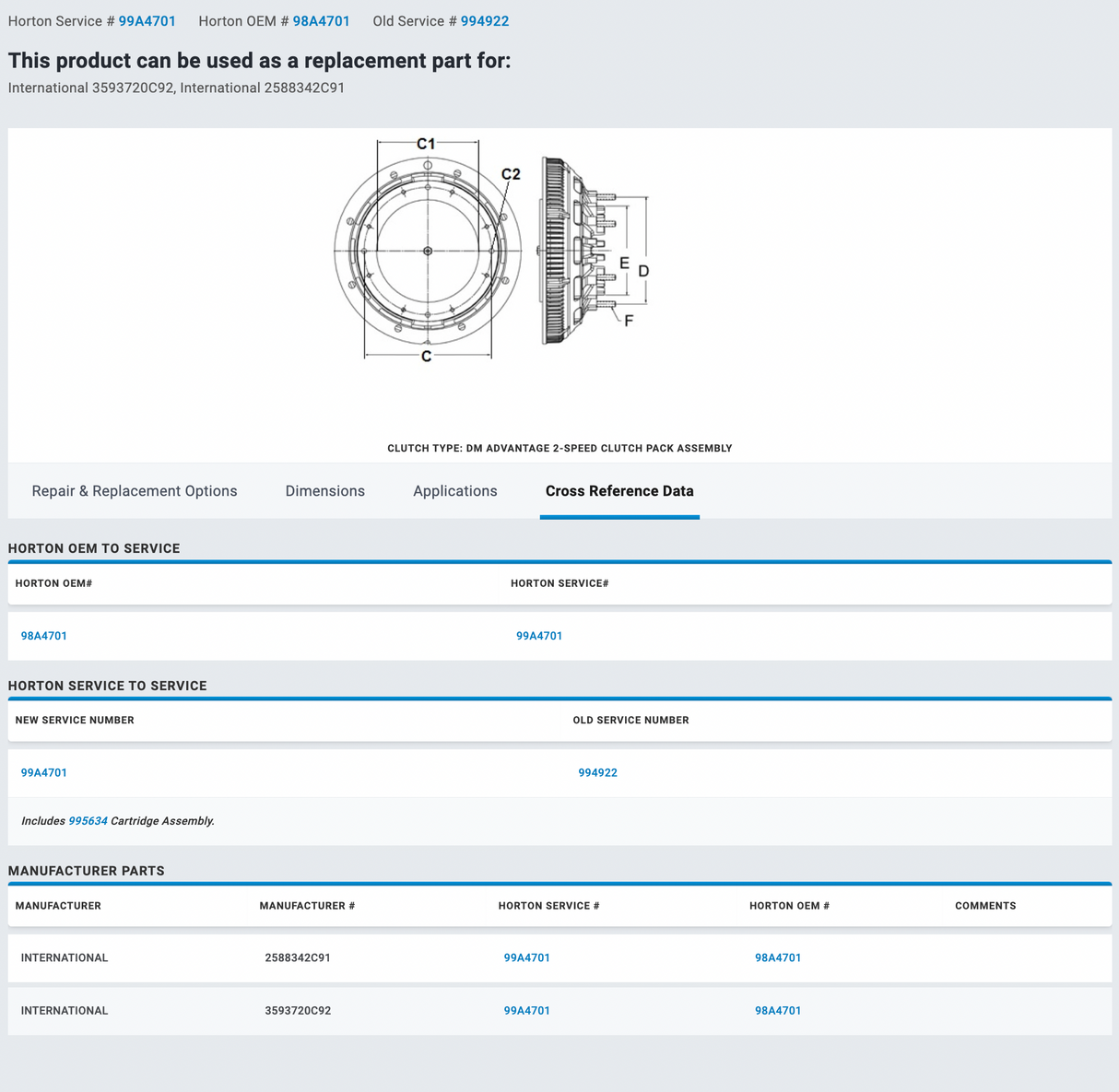Click Horton Service # link in 2588342C91 row
Image resolution: width=1119 pixels, height=1092 pixels.
[526, 958]
